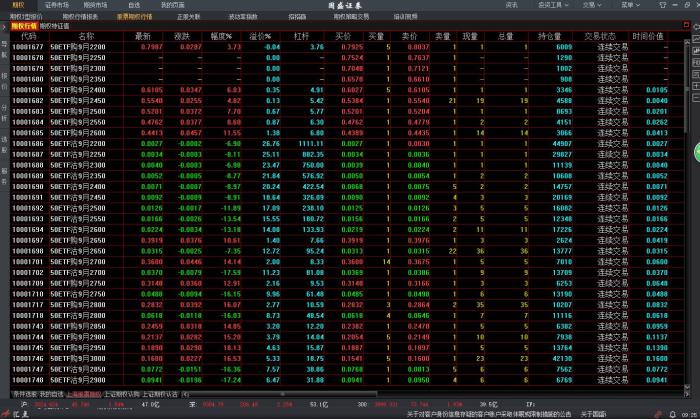Select row with code 10001685

click(346, 133)
